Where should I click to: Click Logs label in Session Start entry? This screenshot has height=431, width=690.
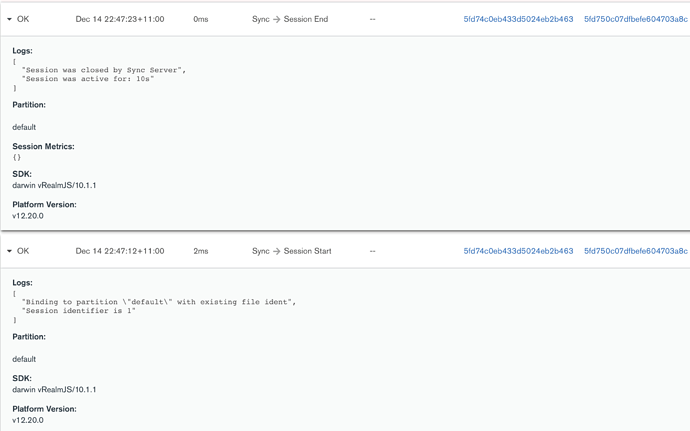[x=22, y=283]
